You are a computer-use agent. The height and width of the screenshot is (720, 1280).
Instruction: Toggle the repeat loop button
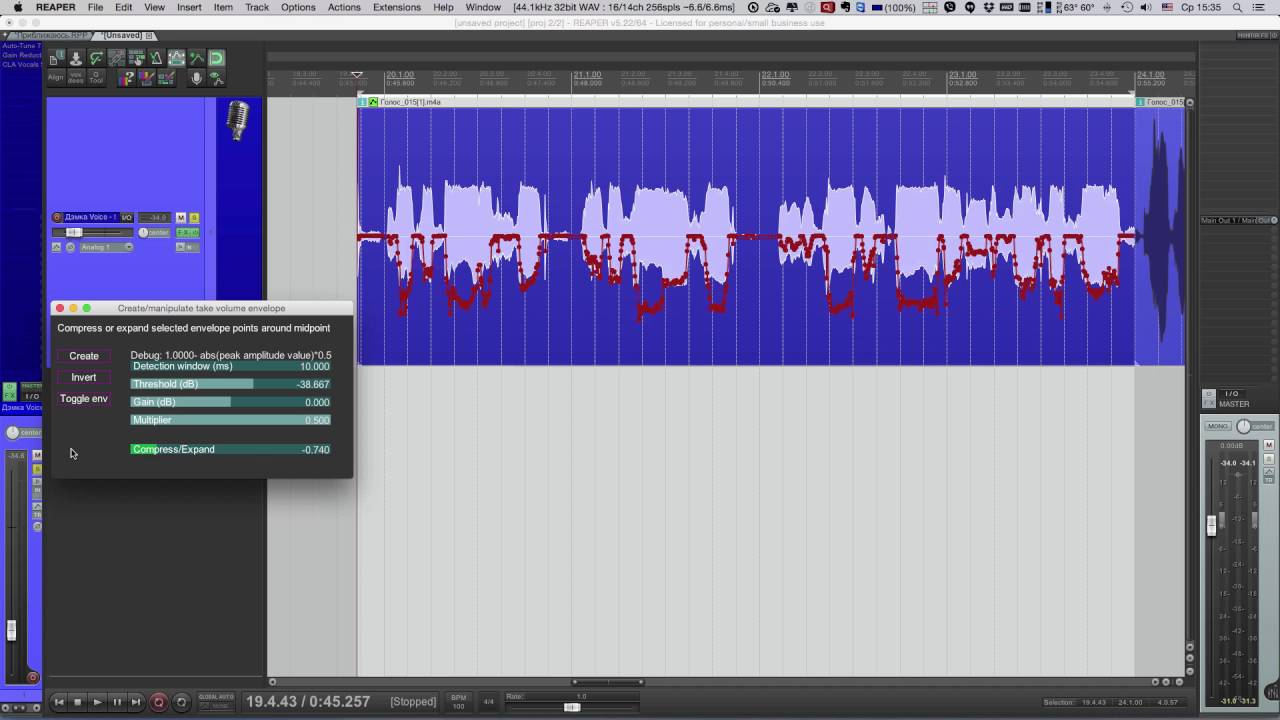click(x=181, y=702)
